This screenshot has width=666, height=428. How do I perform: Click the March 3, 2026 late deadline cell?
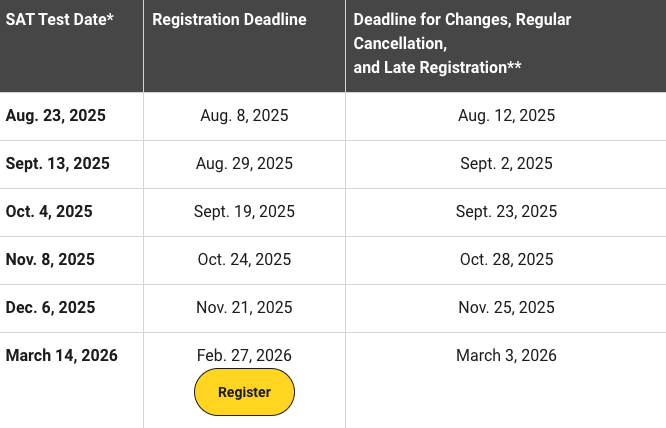click(x=506, y=356)
